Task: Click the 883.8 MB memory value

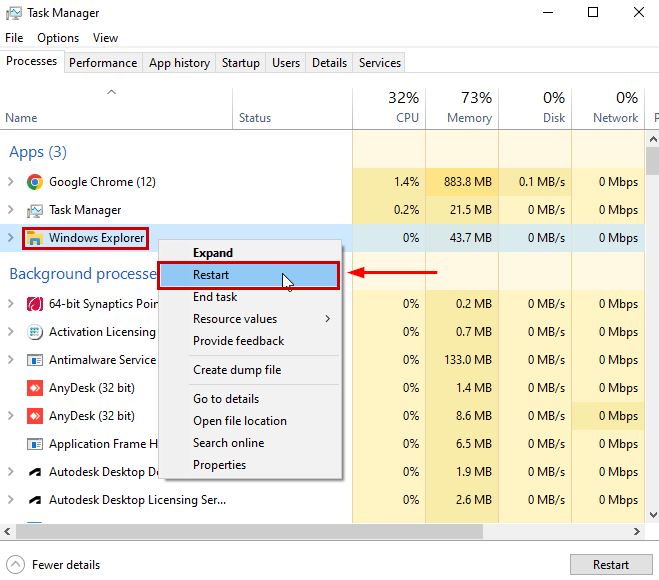Action: click(x=468, y=182)
